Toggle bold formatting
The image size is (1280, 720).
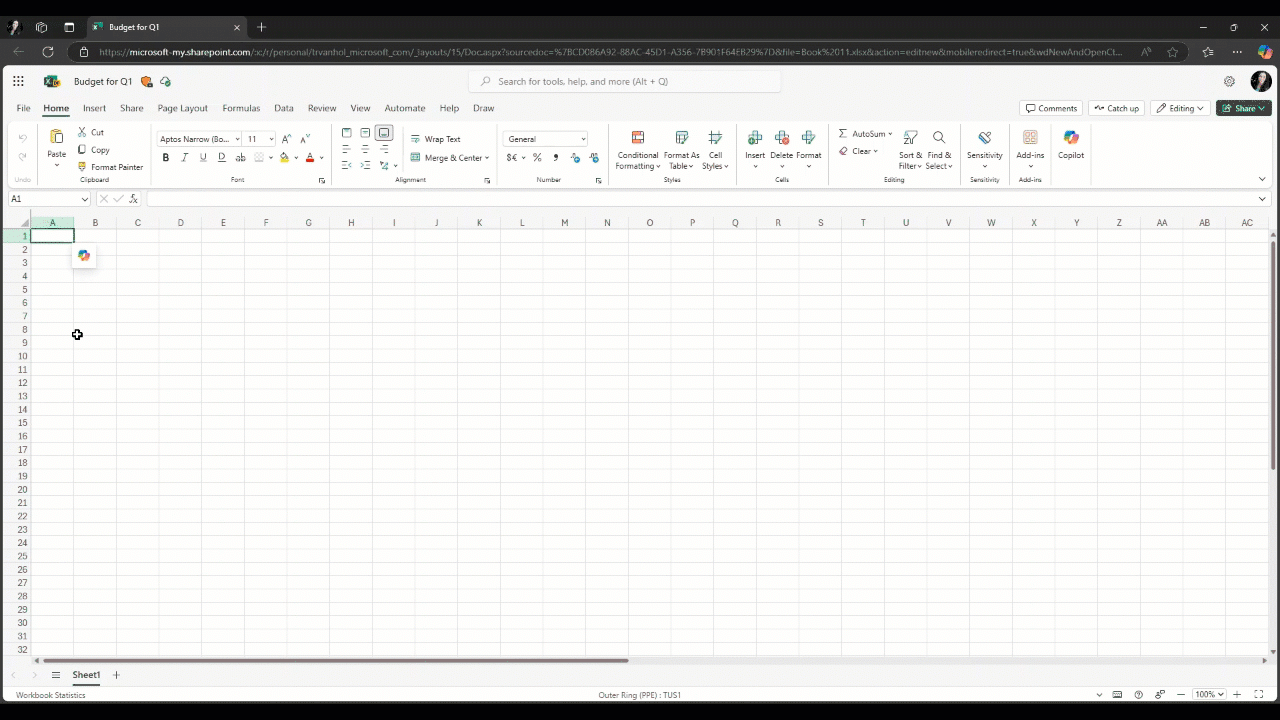click(x=165, y=158)
